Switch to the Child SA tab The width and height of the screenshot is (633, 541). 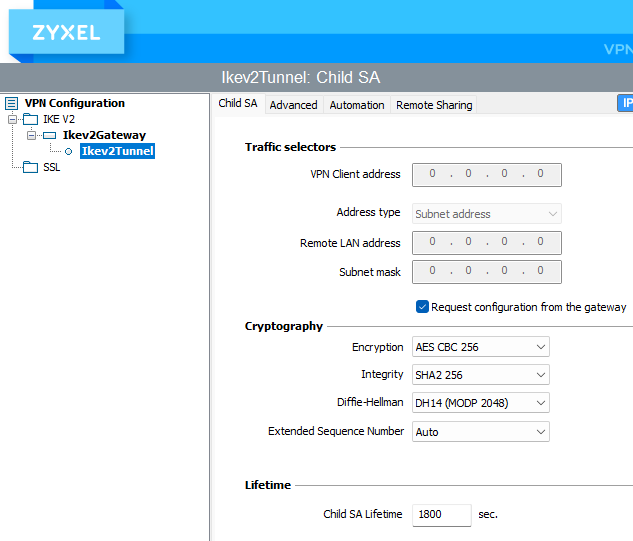coord(238,104)
